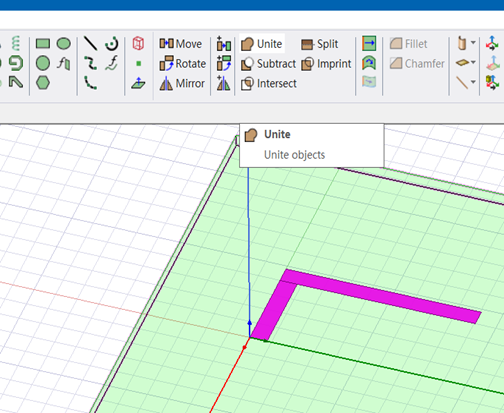Select the Draw rectangle tool
This screenshot has width=504, height=413.
tap(43, 44)
